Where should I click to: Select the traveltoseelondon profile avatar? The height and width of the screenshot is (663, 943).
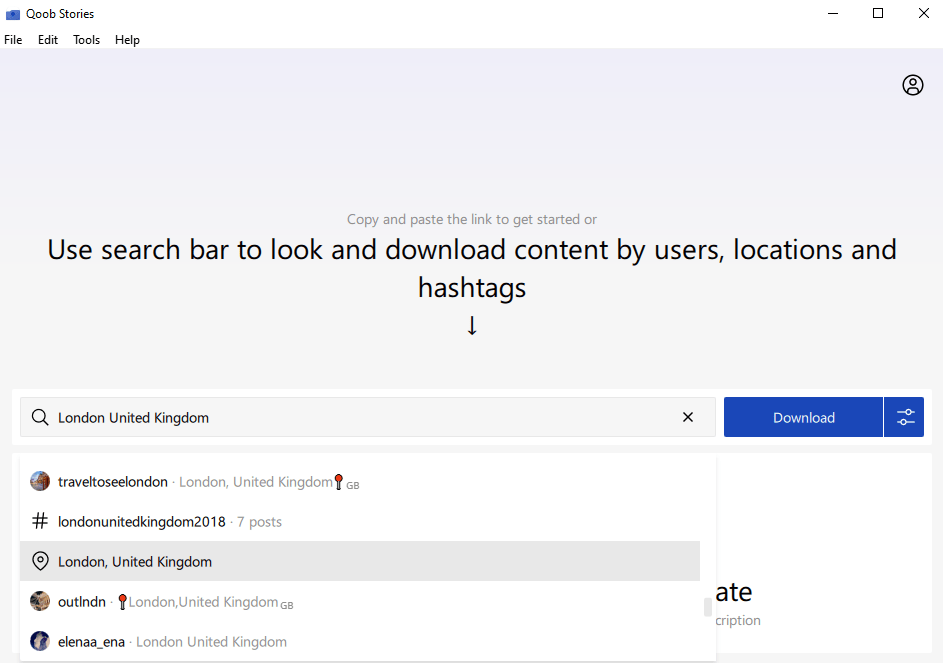point(40,481)
